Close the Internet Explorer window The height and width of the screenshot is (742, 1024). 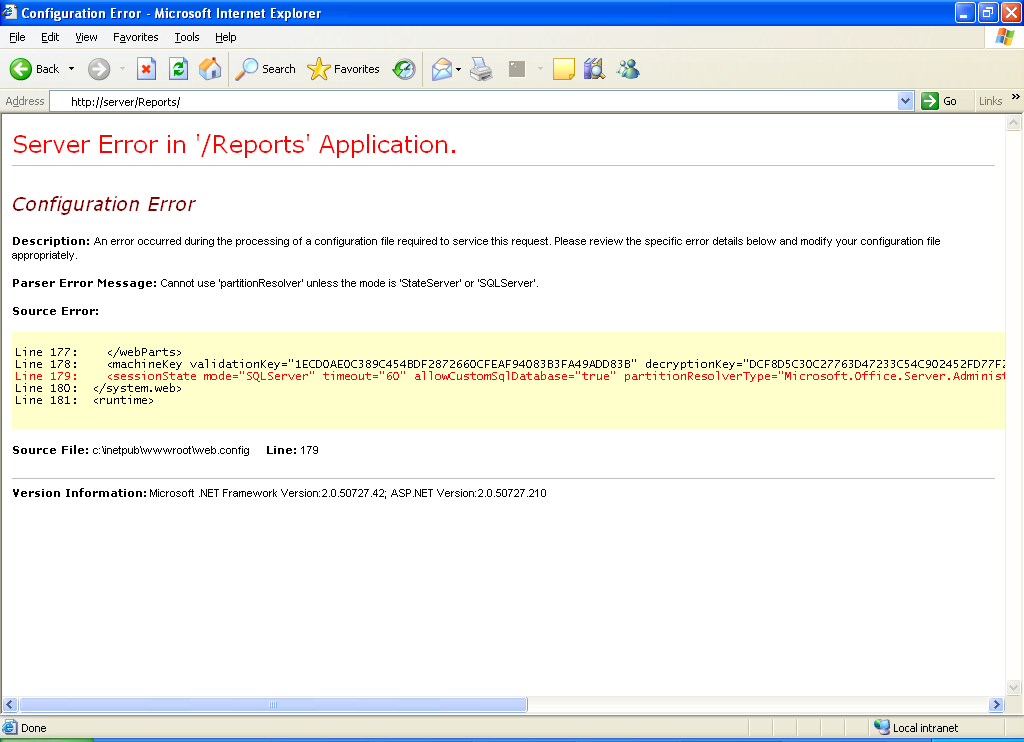pos(1011,12)
